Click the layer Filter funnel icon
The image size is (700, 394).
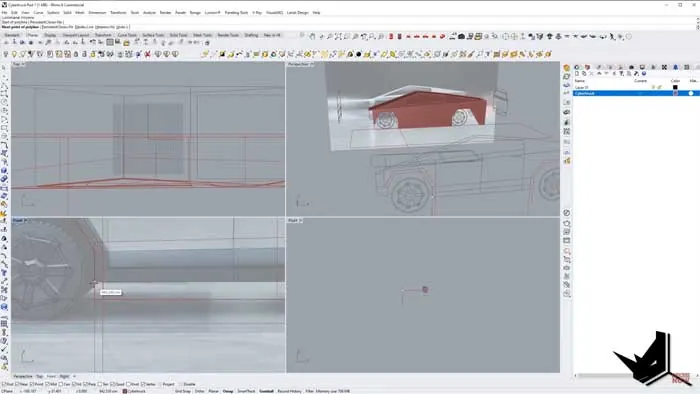point(621,74)
